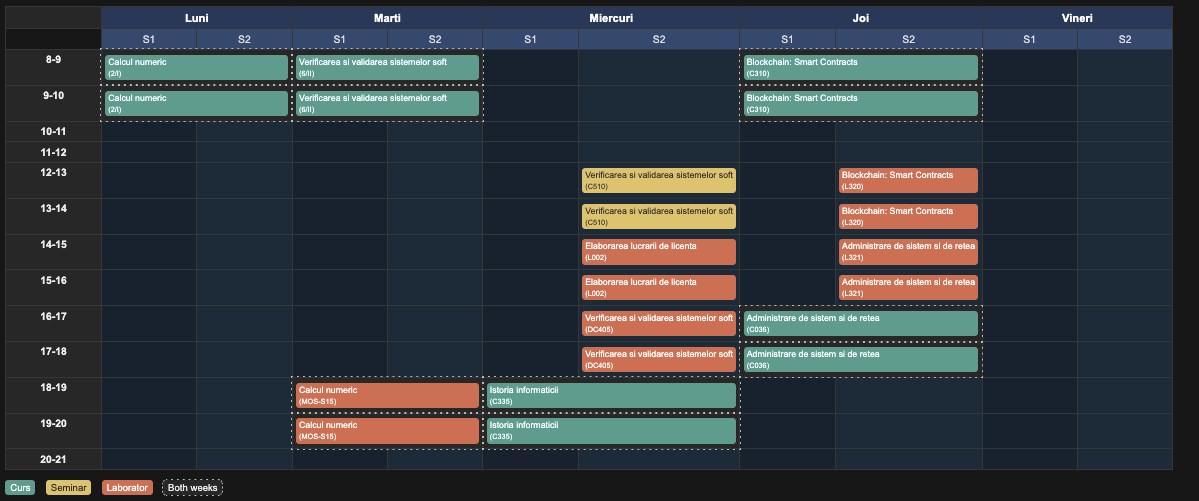Select the S1 column header under Luni

coord(149,39)
